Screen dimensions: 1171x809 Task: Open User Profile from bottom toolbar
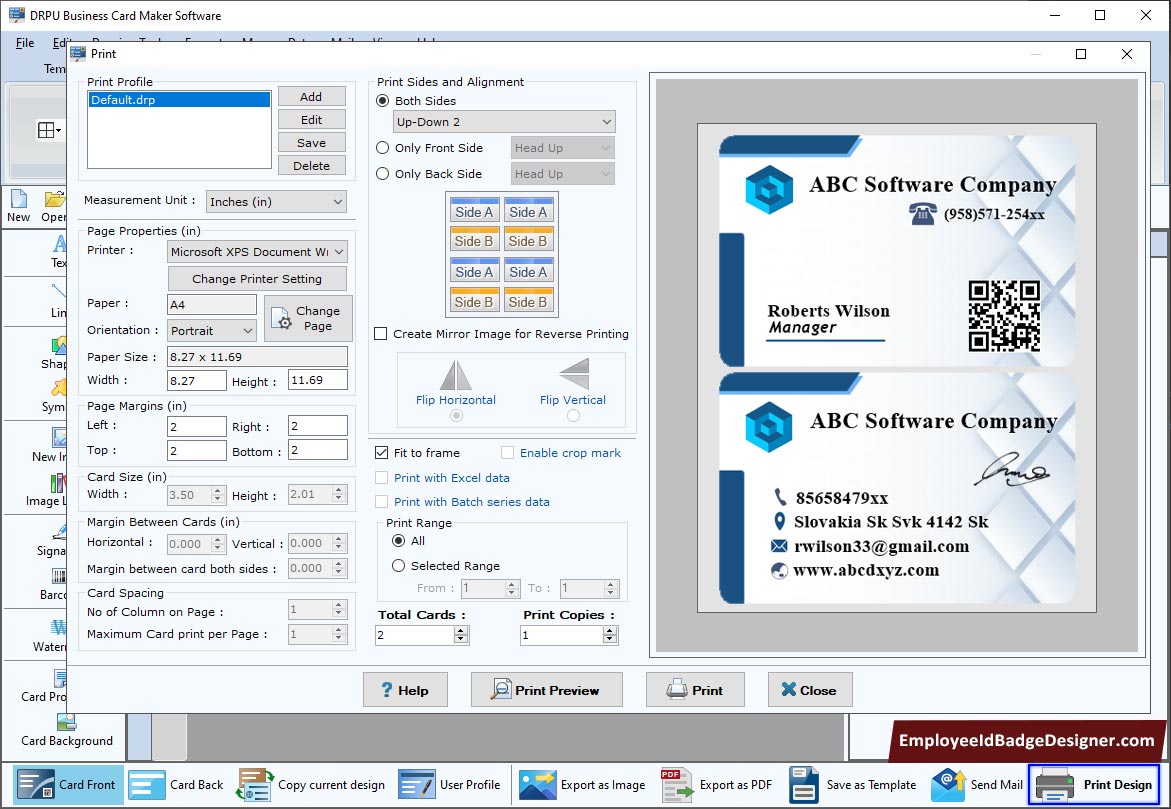(x=449, y=784)
